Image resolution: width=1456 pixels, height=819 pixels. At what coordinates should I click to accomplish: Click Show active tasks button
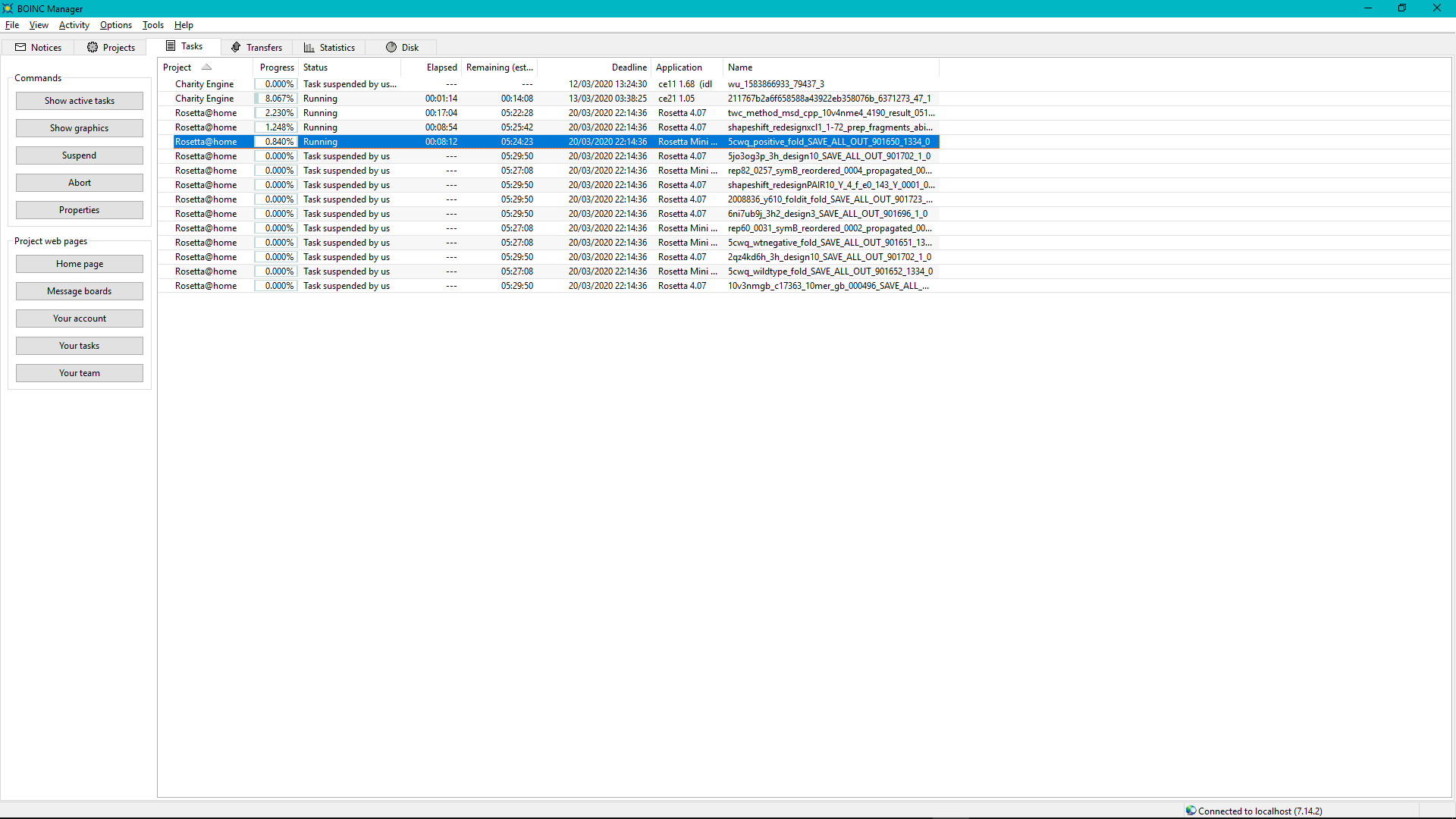(80, 101)
